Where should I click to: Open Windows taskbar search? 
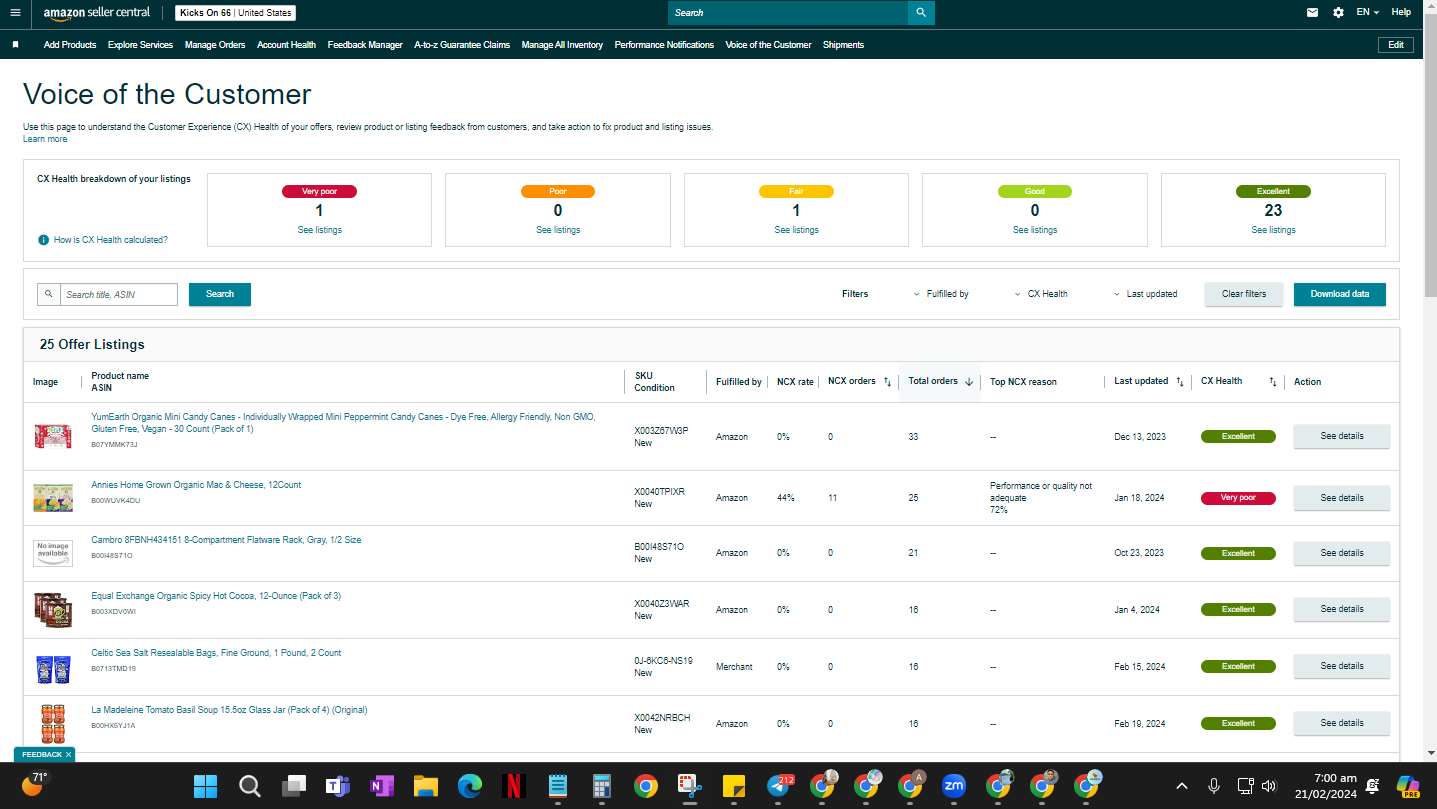[x=250, y=786]
